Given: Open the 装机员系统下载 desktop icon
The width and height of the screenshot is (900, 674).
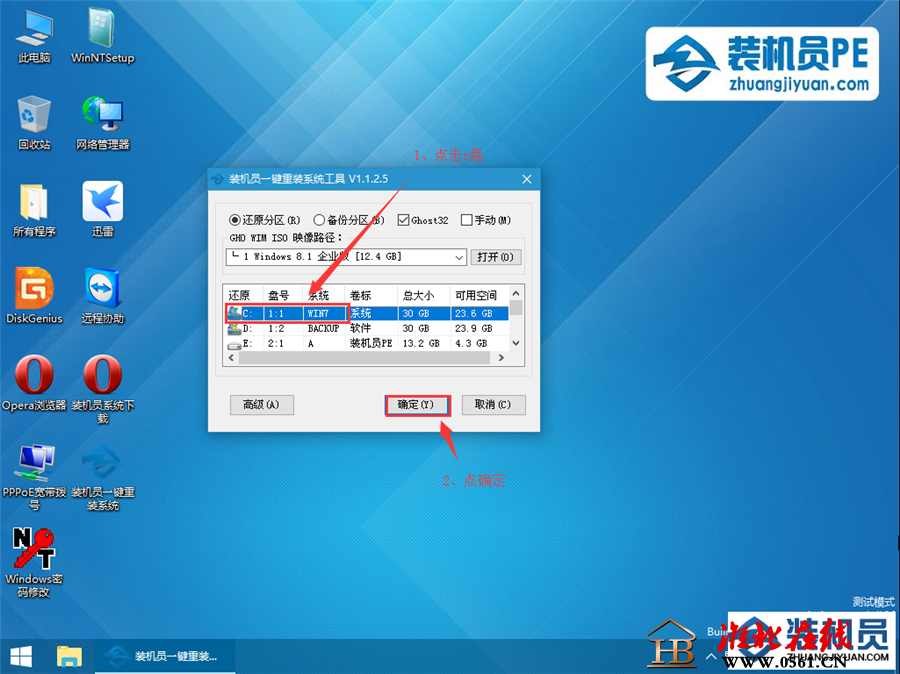Looking at the screenshot, I should [x=103, y=390].
